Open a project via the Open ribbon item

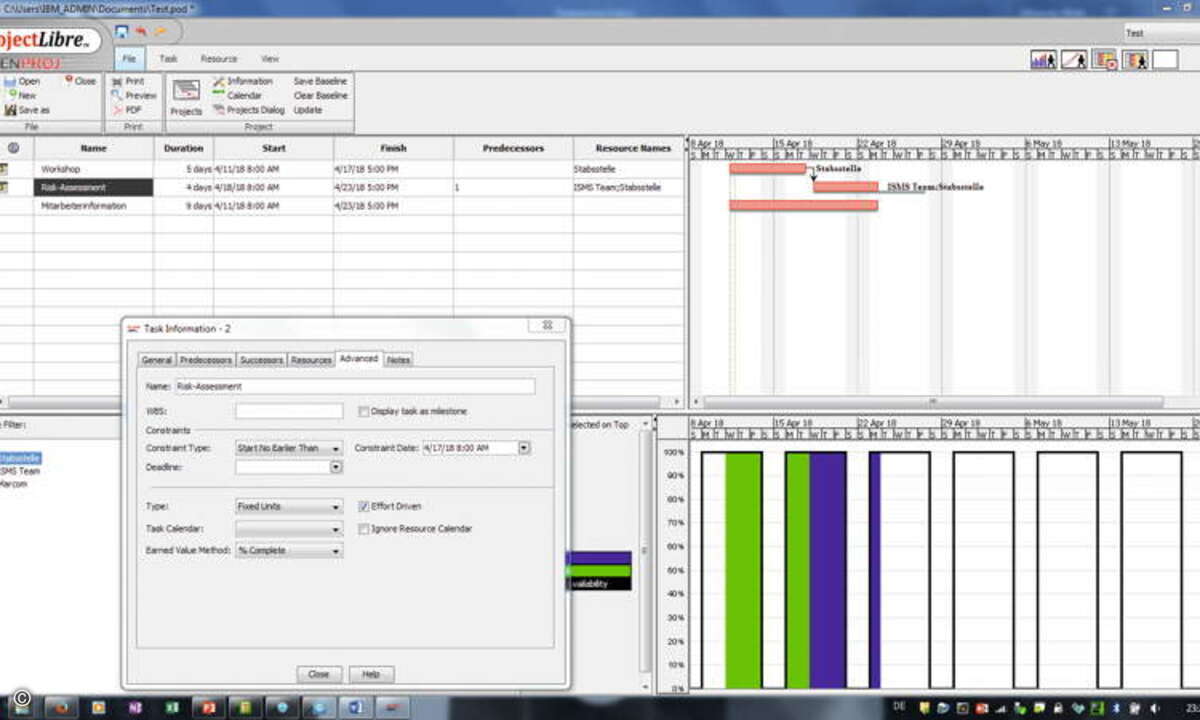coord(22,81)
